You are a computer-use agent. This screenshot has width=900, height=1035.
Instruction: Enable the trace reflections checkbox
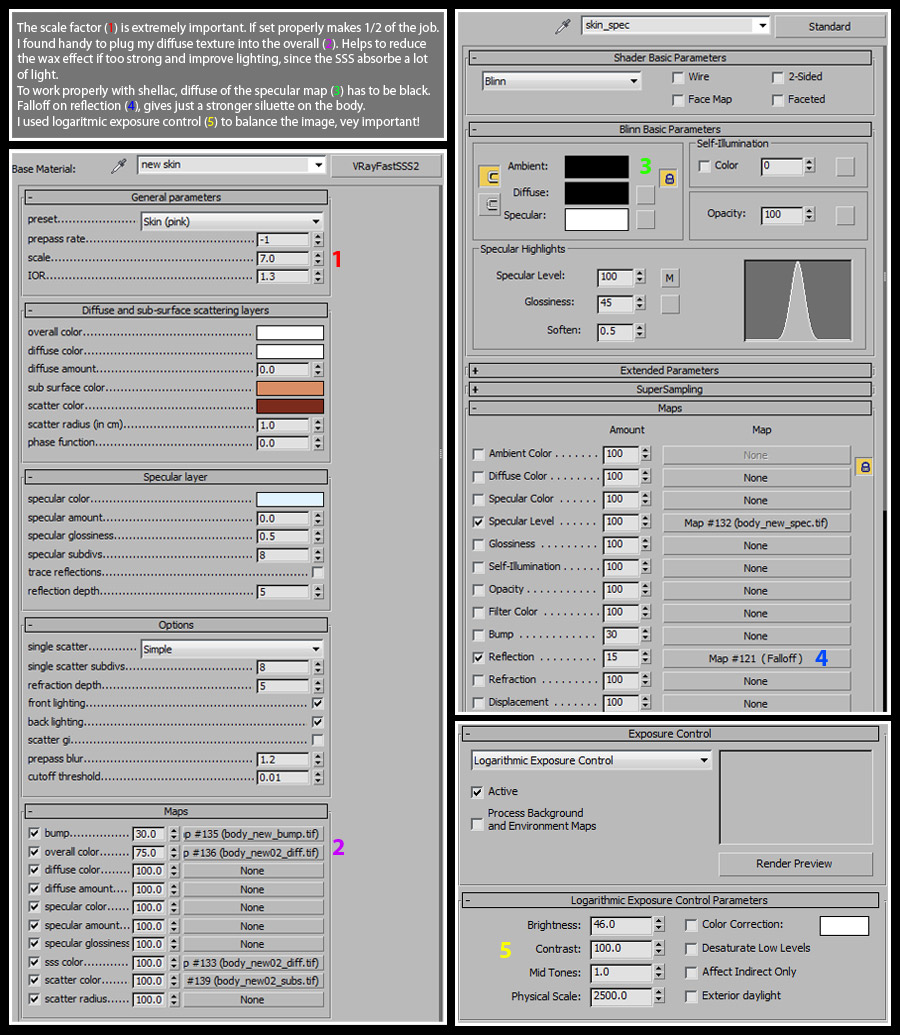(318, 572)
